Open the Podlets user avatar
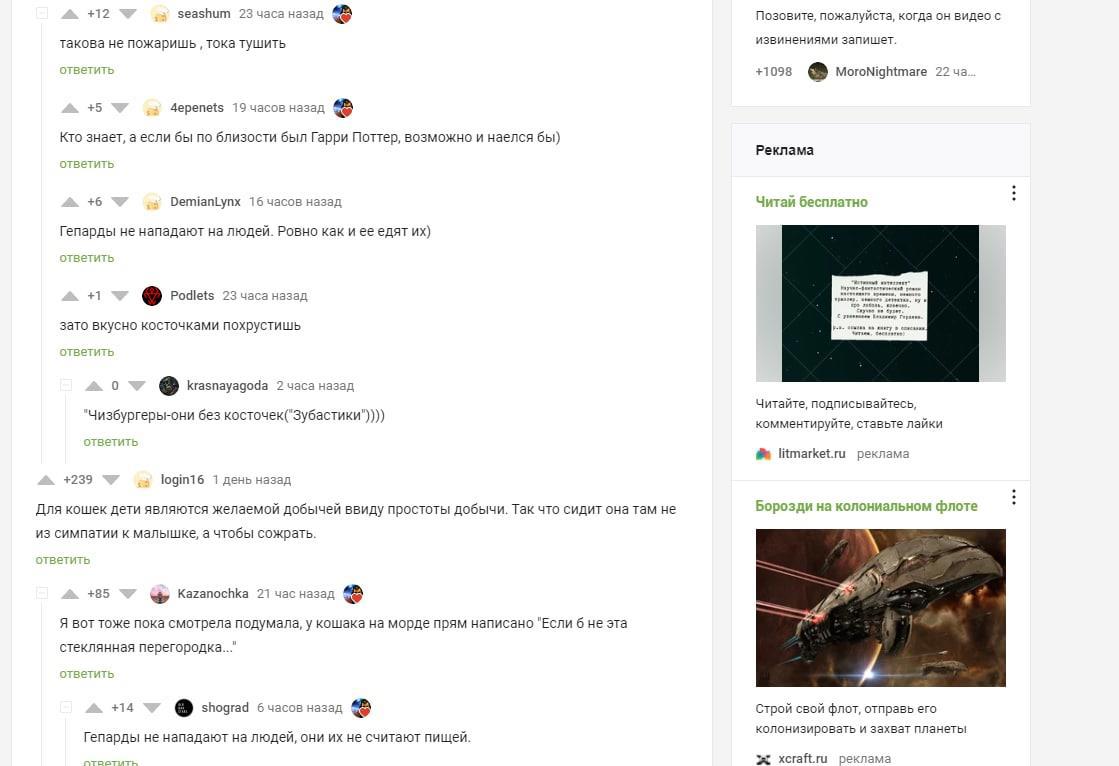This screenshot has width=1119, height=766. coord(151,296)
